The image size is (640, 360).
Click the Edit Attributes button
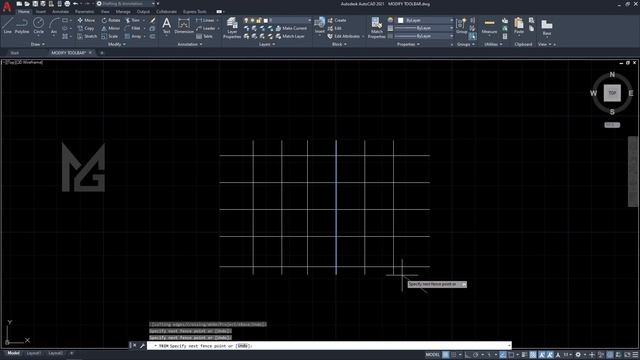point(344,36)
